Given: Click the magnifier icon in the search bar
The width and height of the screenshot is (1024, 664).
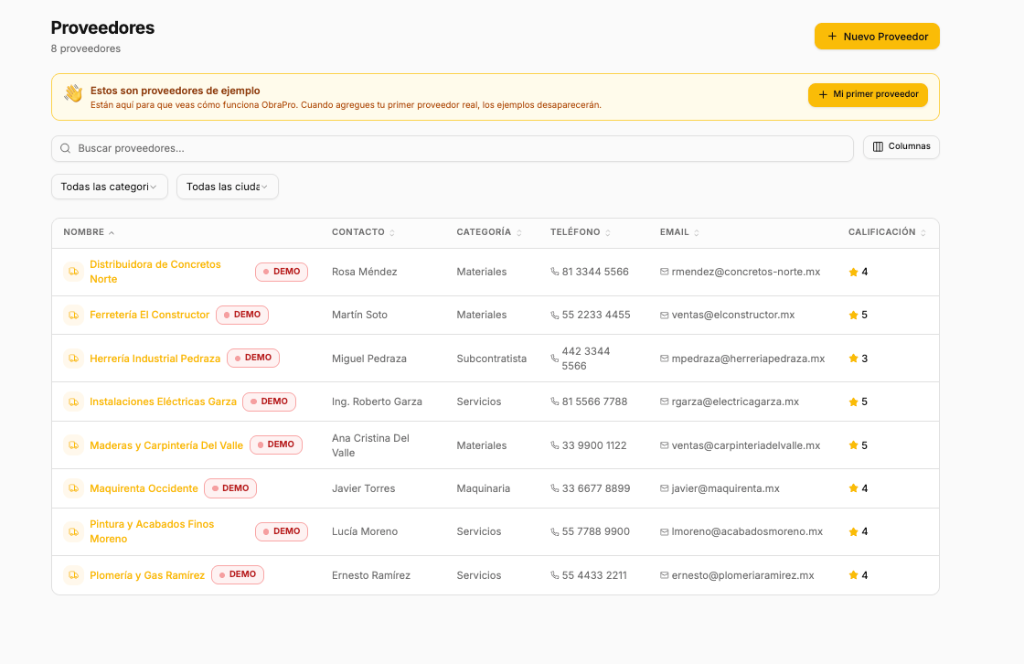Looking at the screenshot, I should point(65,148).
